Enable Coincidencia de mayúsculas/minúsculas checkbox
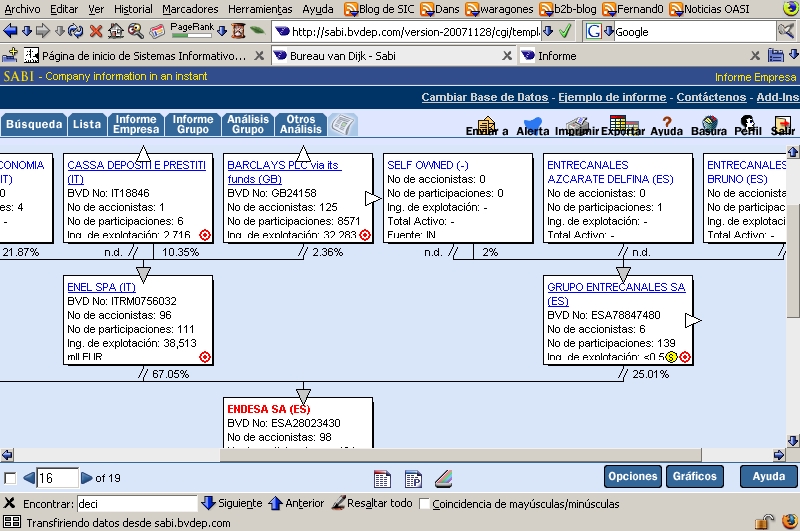Image resolution: width=800 pixels, height=531 pixels. click(x=423, y=504)
